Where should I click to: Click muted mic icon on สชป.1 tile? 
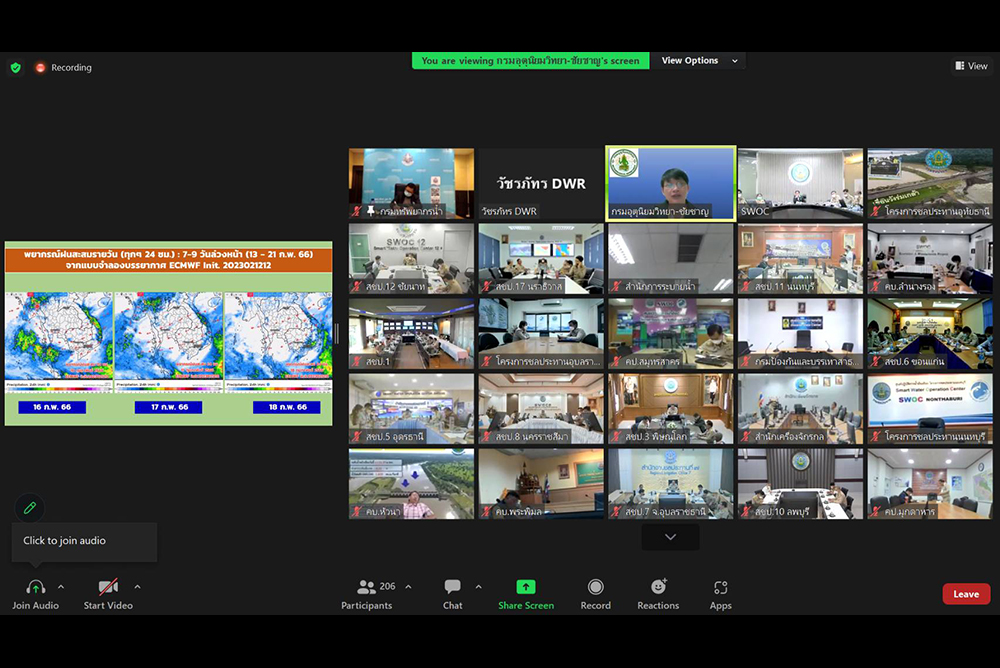click(x=357, y=362)
